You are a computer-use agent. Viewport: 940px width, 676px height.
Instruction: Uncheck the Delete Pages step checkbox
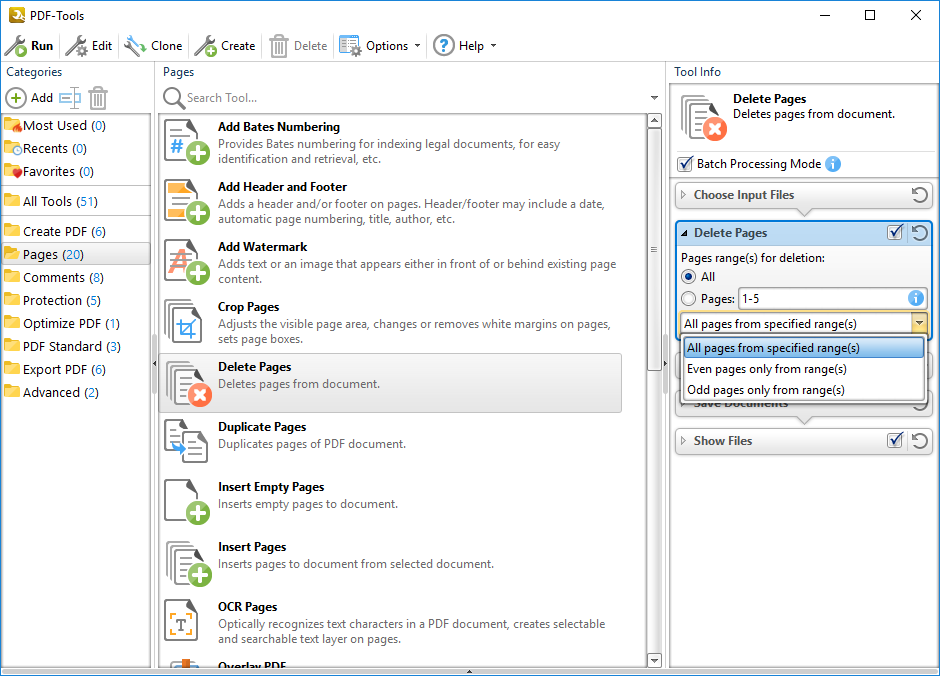(896, 233)
